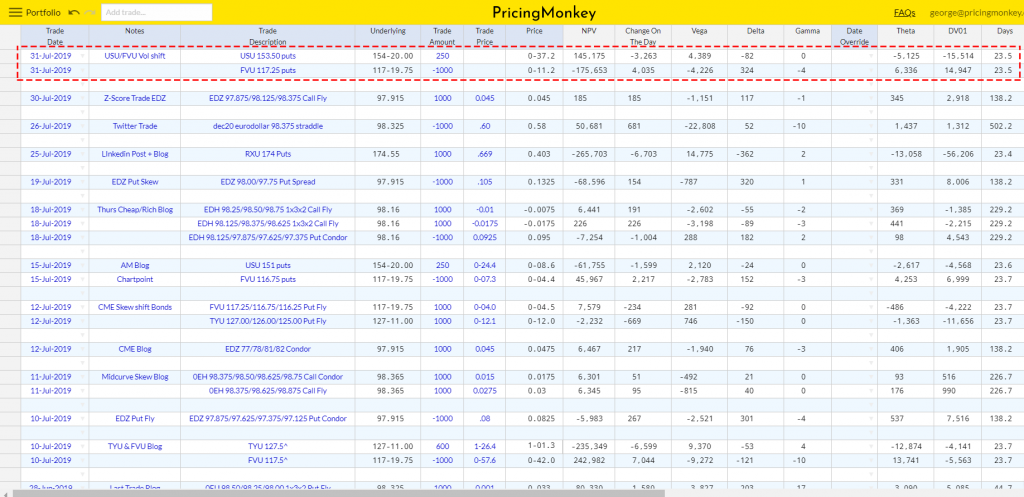
Task: Select '0EH 98.375/98.625/98.875 Call Fly' description
Action: pos(268,391)
